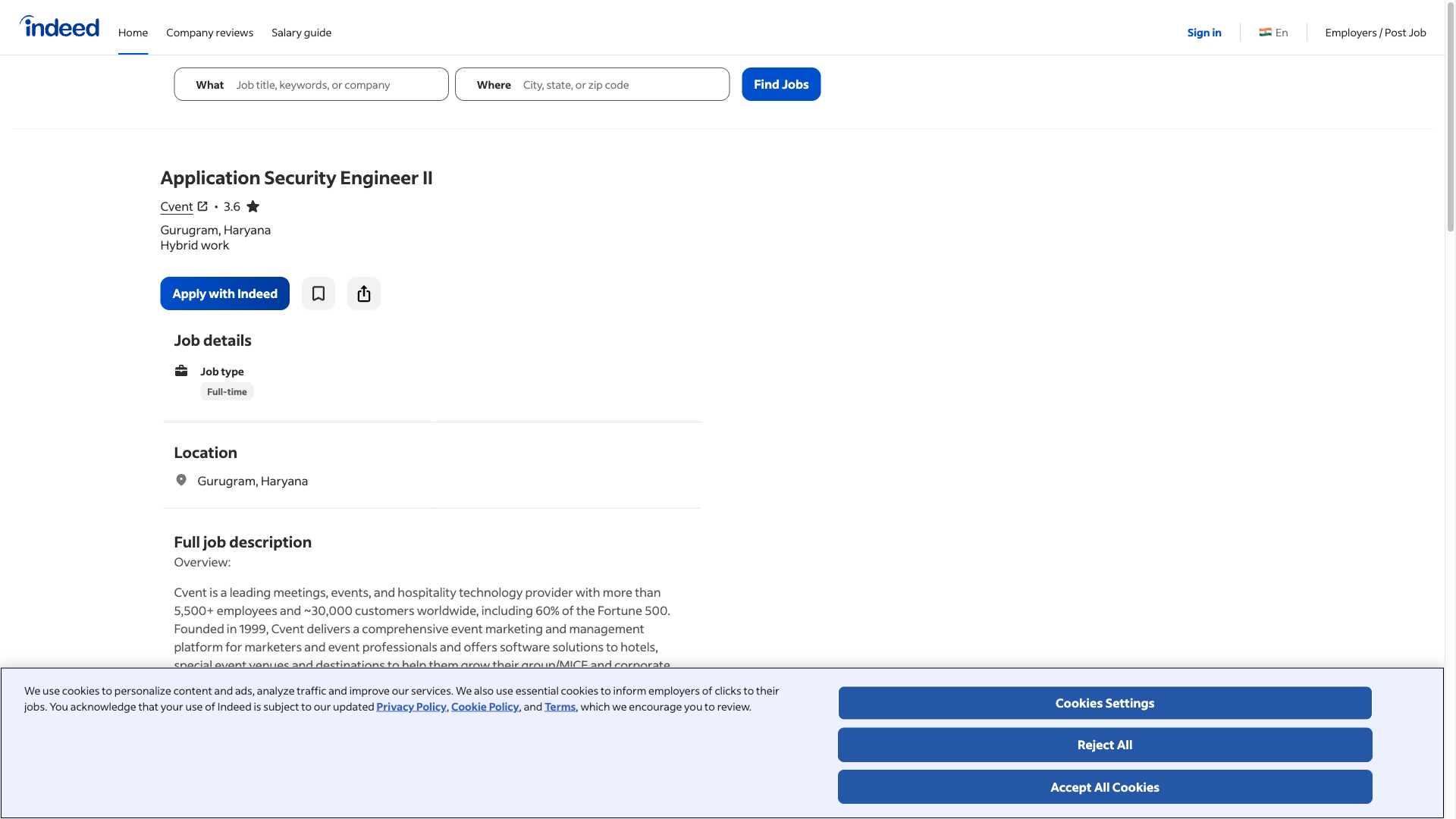Click the 'Application Security Engineer II' title
Screen dimensions: 1456x819
coord(297,177)
